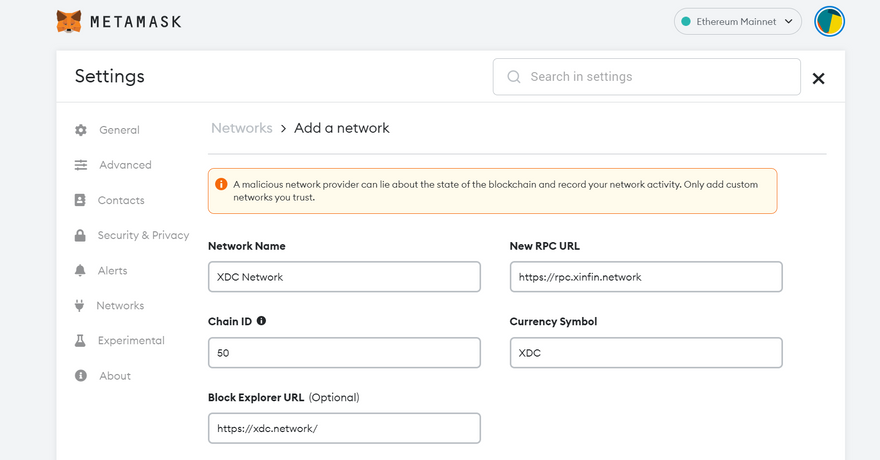Click the Chain ID info tooltip icon
The height and width of the screenshot is (460, 880).
point(262,321)
